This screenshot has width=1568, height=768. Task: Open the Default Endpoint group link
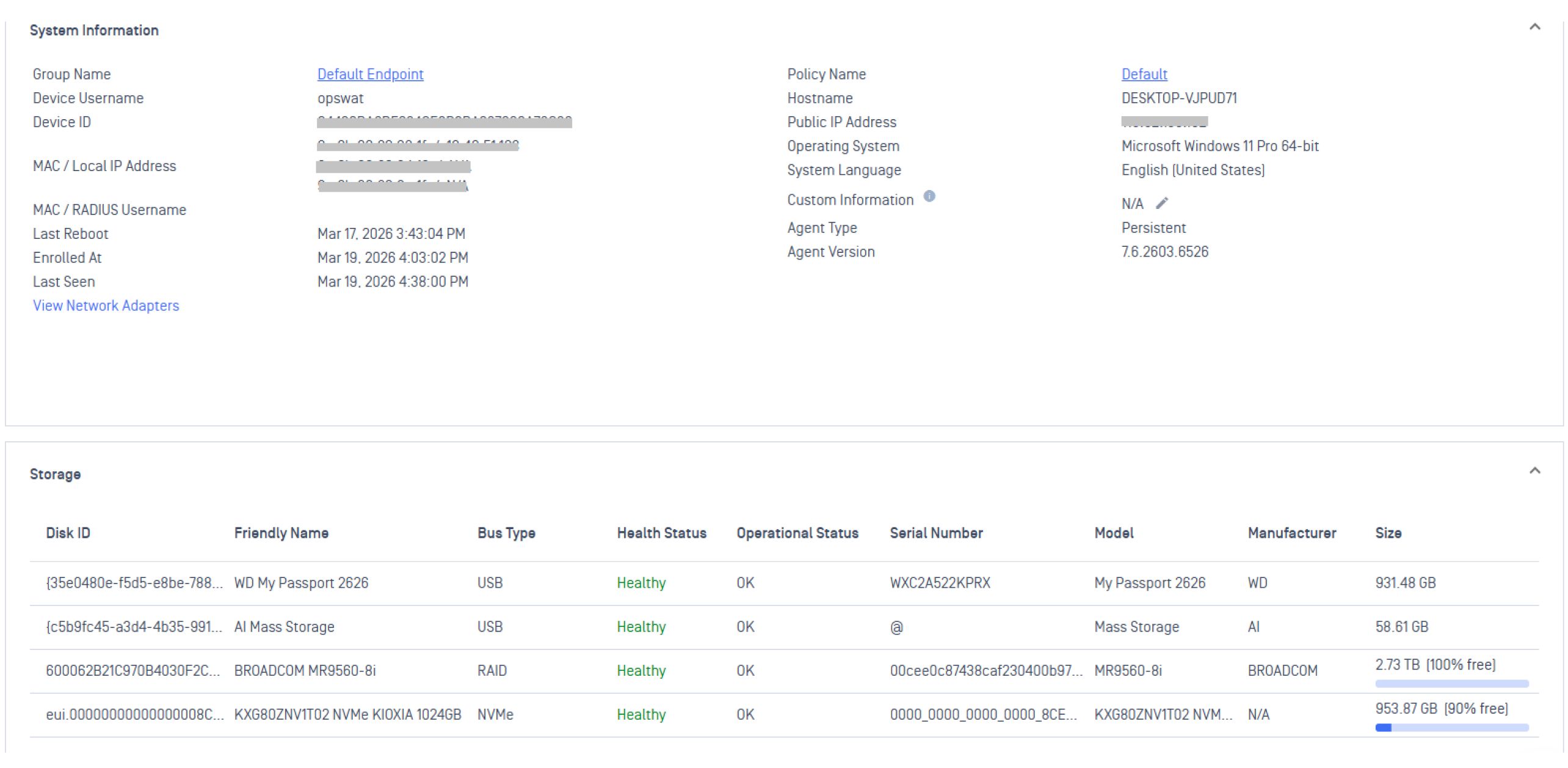tap(370, 74)
